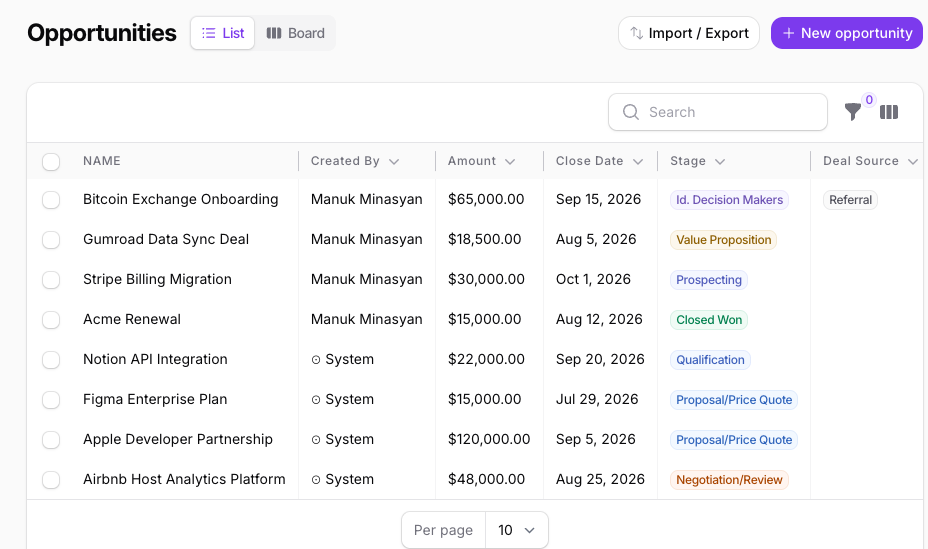Click the Sep 15, 2026 close date
Viewport: 928px width, 549px height.
coord(598,199)
